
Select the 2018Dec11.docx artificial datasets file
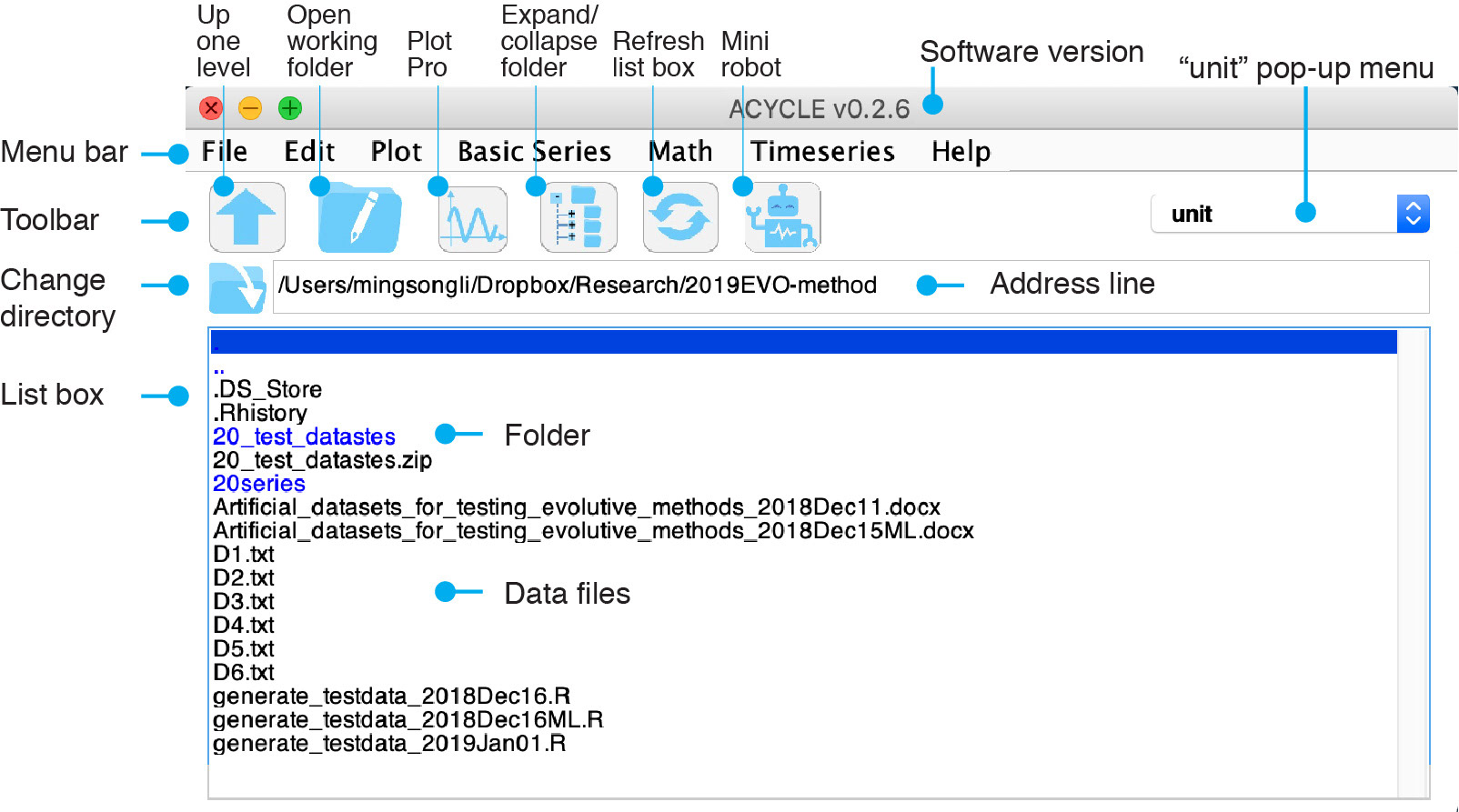tap(577, 507)
